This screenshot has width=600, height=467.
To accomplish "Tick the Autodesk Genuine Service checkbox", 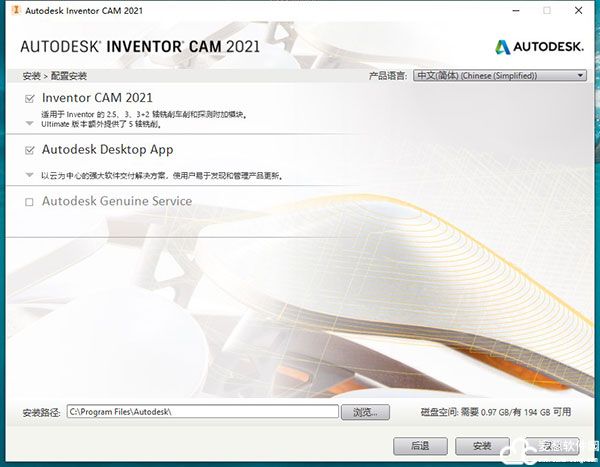I will pyautogui.click(x=29, y=202).
